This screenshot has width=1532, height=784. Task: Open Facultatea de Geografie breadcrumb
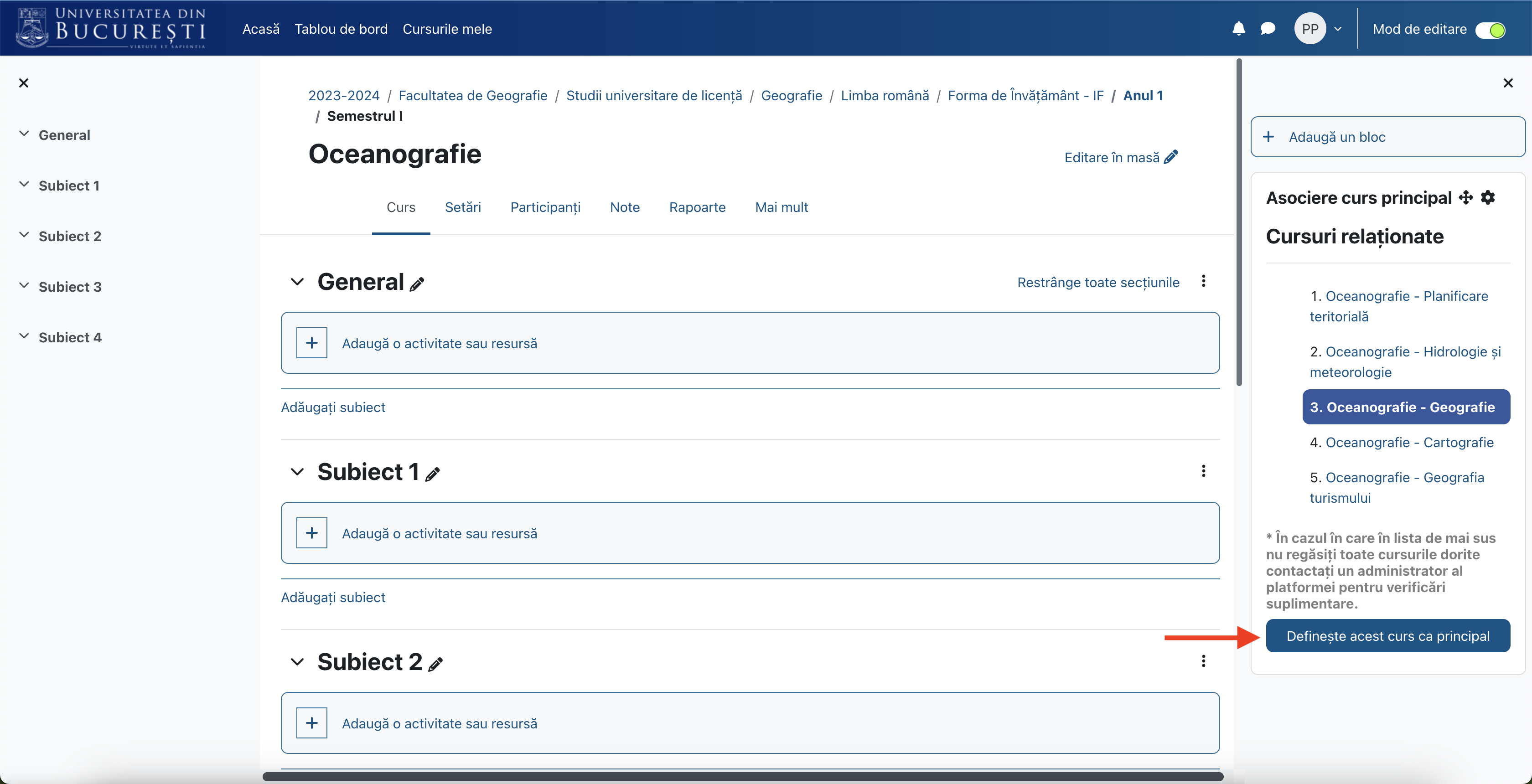pos(473,96)
